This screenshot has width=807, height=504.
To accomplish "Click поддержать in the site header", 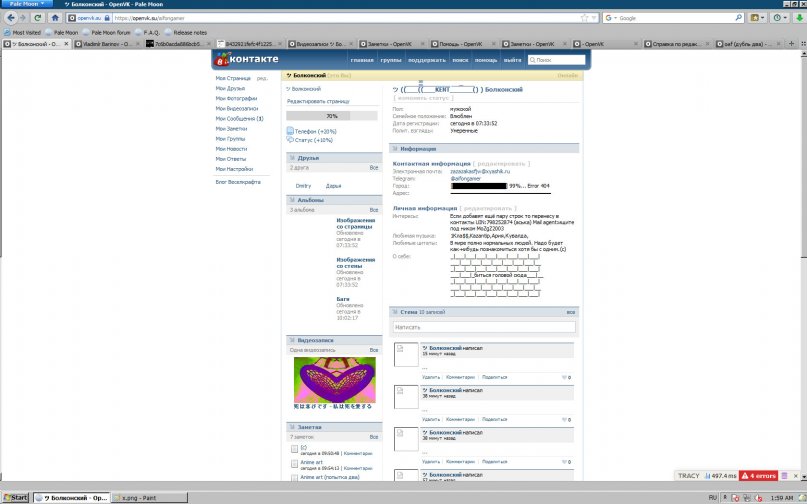I will pyautogui.click(x=427, y=60).
